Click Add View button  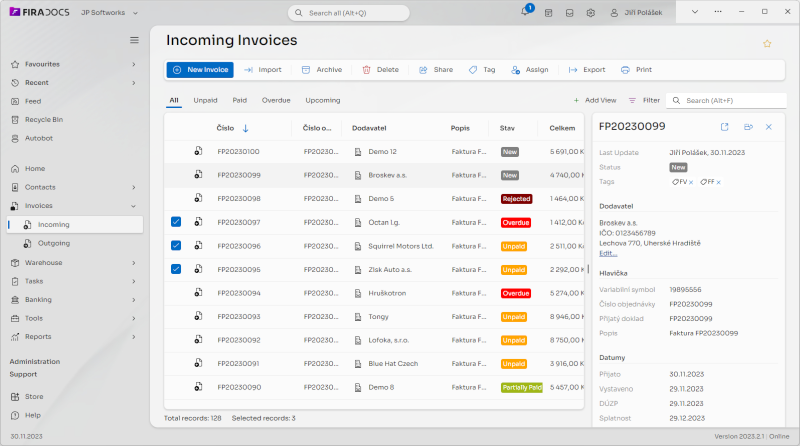point(595,101)
